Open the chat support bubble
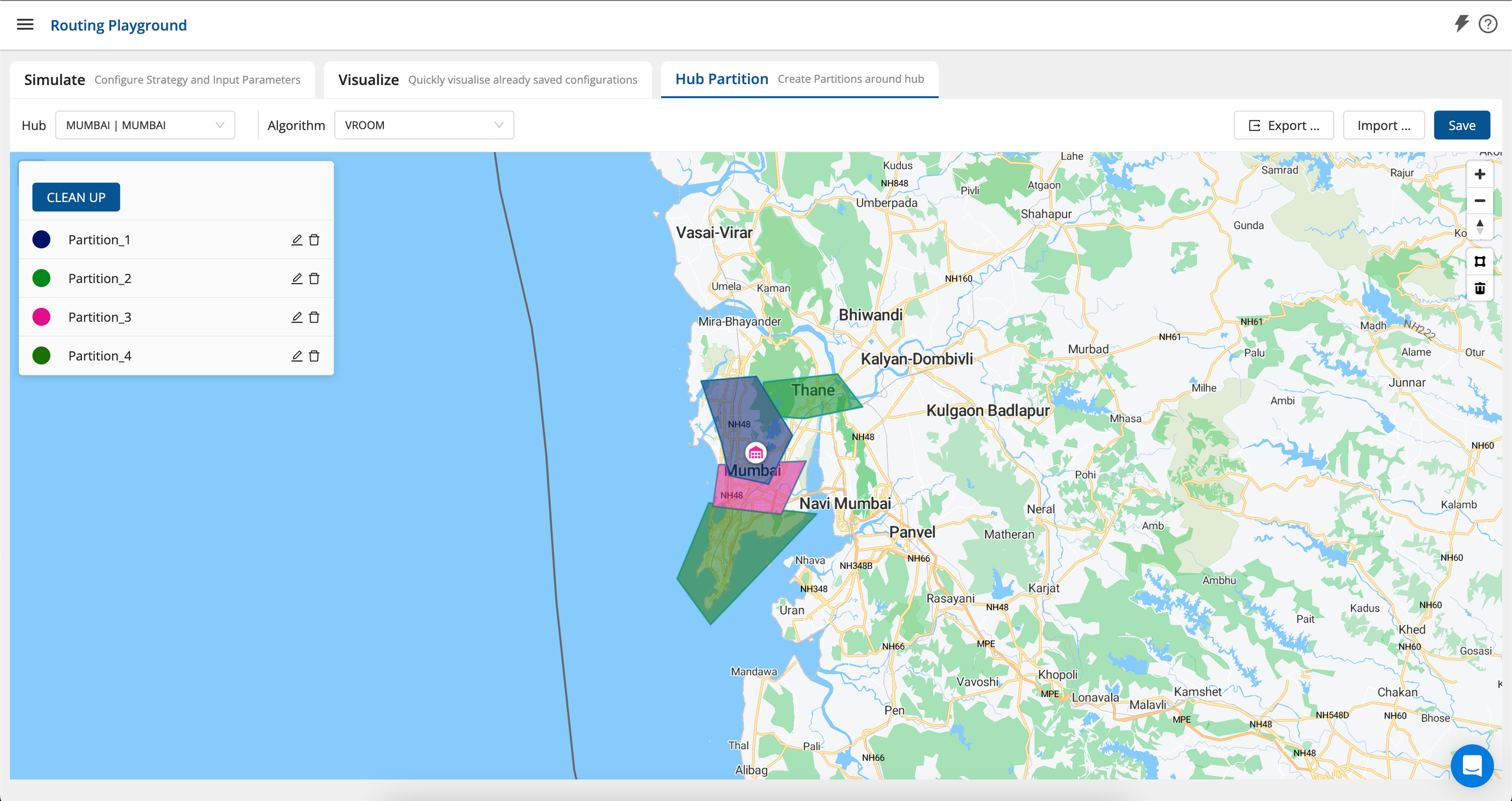The height and width of the screenshot is (801, 1512). [1471, 766]
